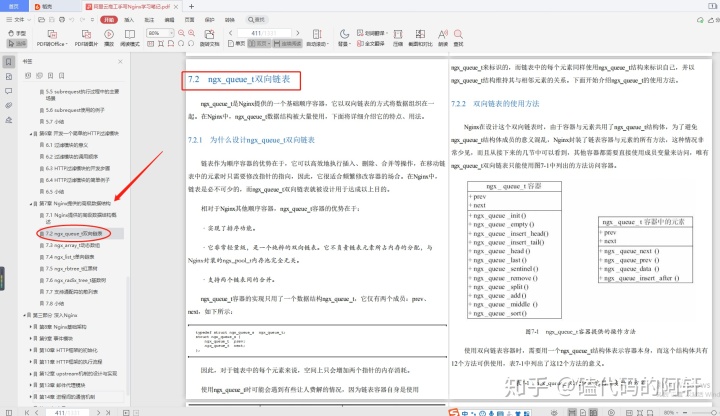Click the compress (压缩) tool

tap(398, 38)
